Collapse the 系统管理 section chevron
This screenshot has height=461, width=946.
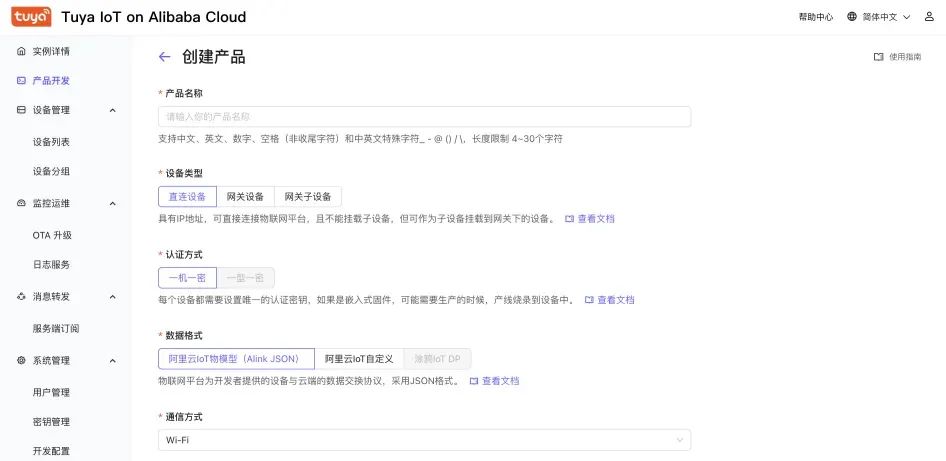(x=112, y=361)
